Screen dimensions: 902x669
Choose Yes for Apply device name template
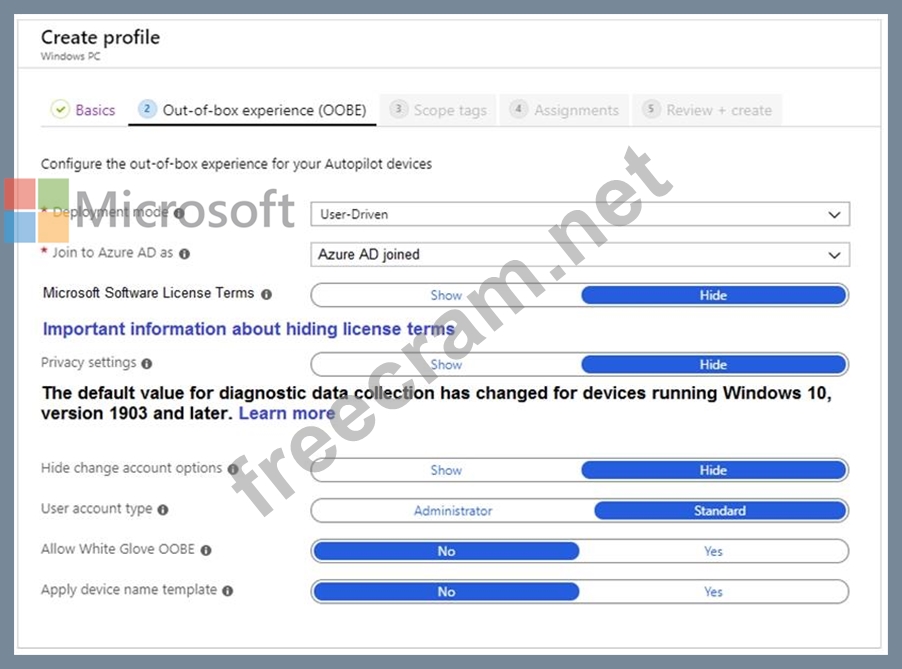(713, 592)
